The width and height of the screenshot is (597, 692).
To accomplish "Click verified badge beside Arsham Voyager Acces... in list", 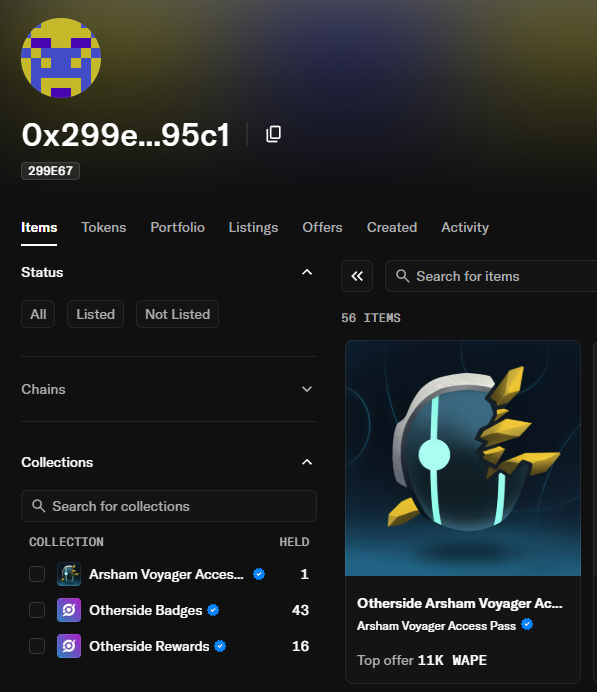I will click(259, 574).
